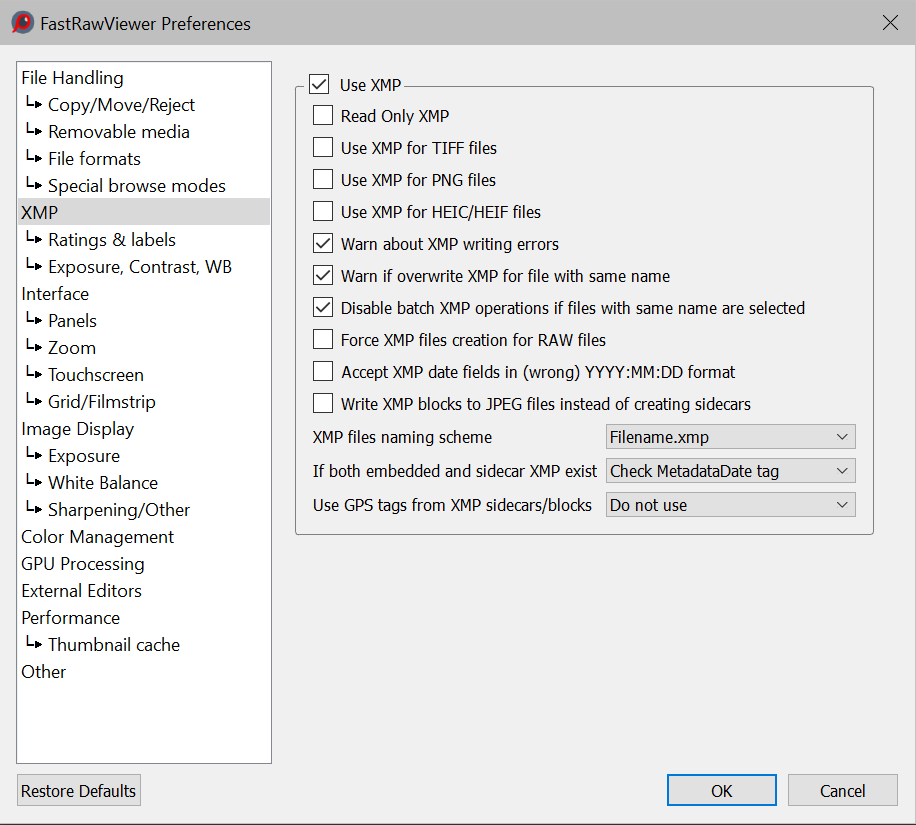Close the Preferences dialog window
The height and width of the screenshot is (825, 916).
tap(889, 23)
